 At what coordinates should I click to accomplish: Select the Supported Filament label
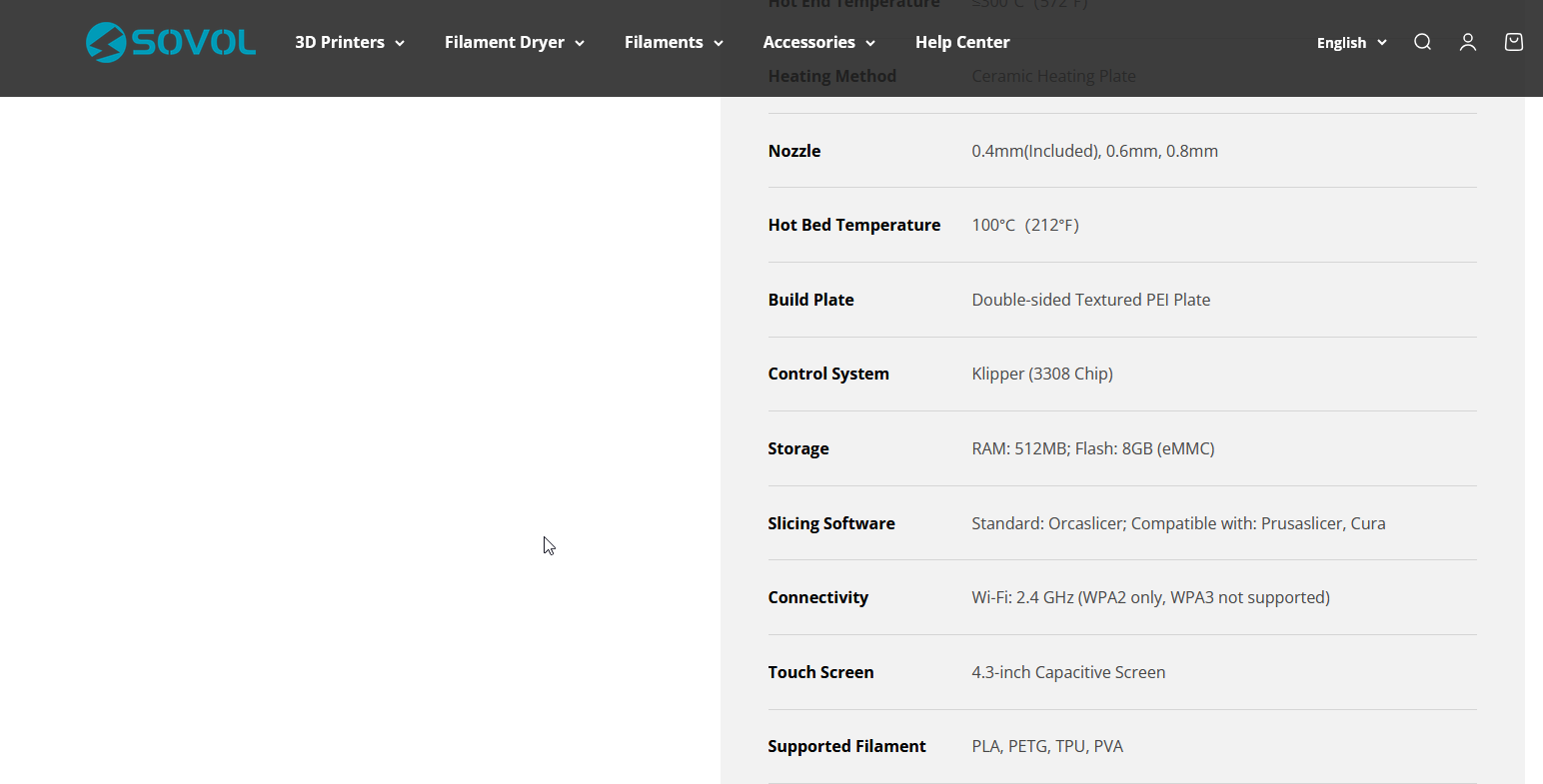[847, 746]
